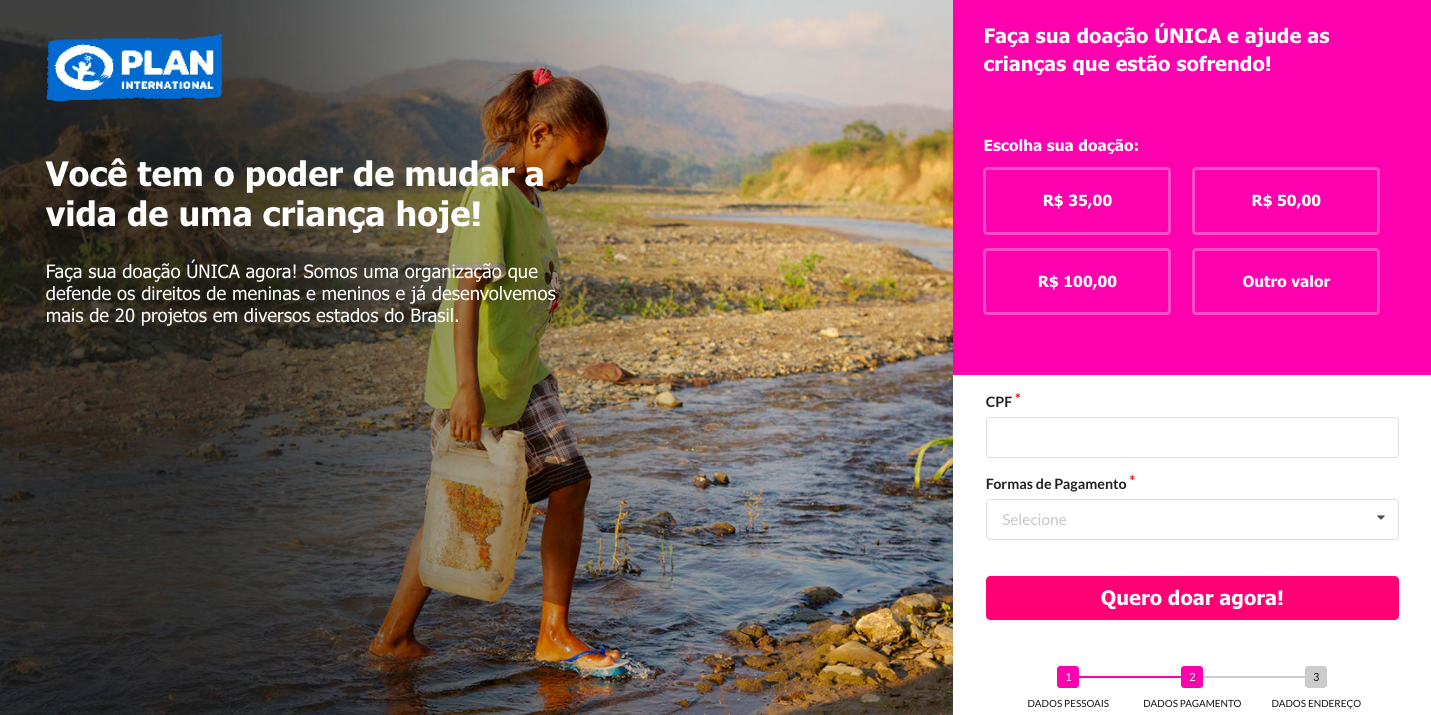
Task: Select the Outro valor option
Action: (1286, 282)
